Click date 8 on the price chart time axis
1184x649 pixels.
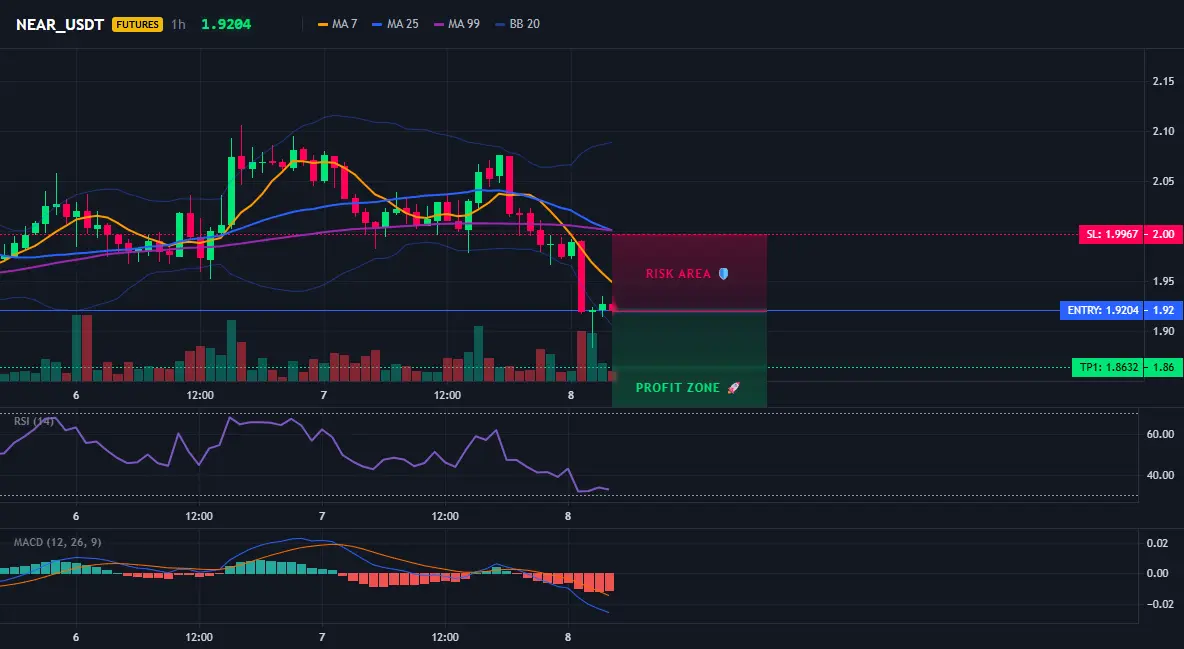[x=571, y=395]
